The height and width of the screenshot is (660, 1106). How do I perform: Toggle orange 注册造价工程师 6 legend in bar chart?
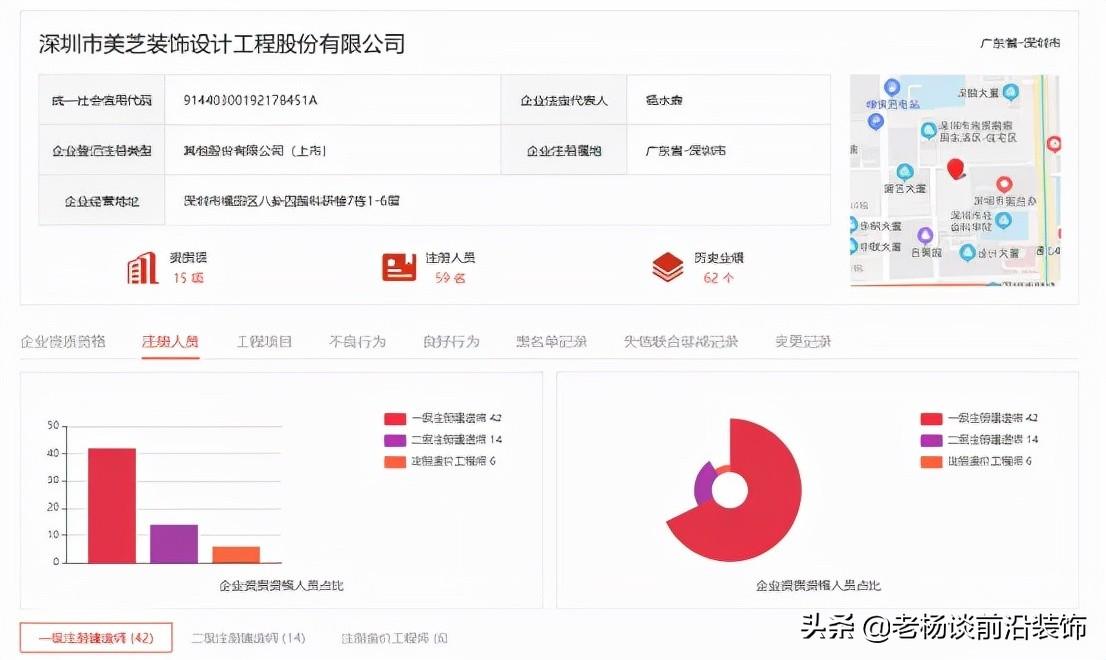(x=440, y=462)
